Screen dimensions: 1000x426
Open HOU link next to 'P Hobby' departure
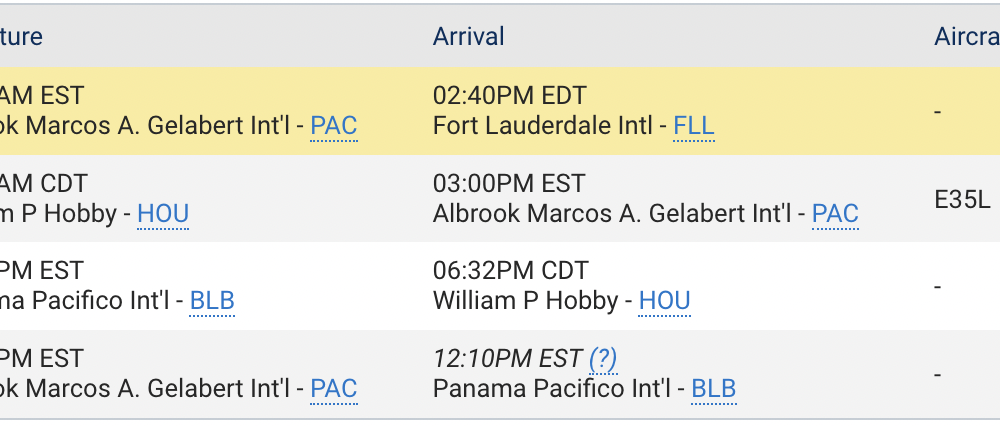tap(163, 214)
